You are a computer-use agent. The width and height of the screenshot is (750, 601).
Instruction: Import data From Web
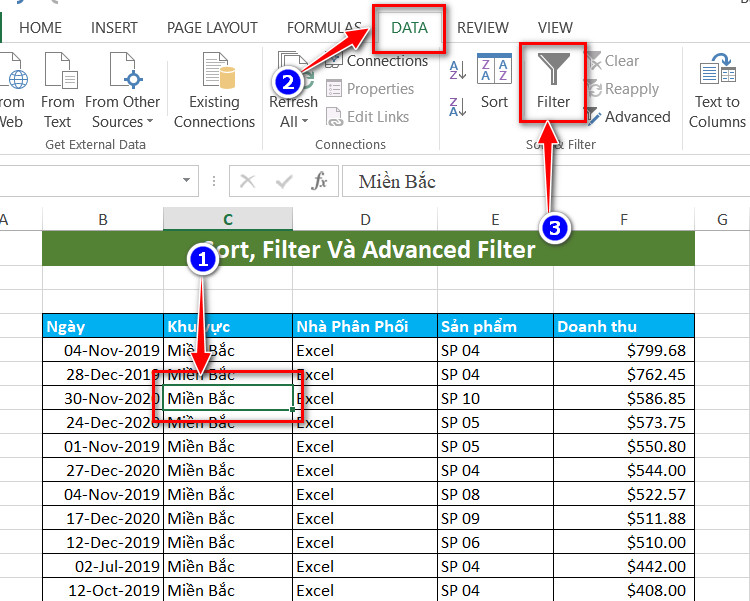point(12,91)
